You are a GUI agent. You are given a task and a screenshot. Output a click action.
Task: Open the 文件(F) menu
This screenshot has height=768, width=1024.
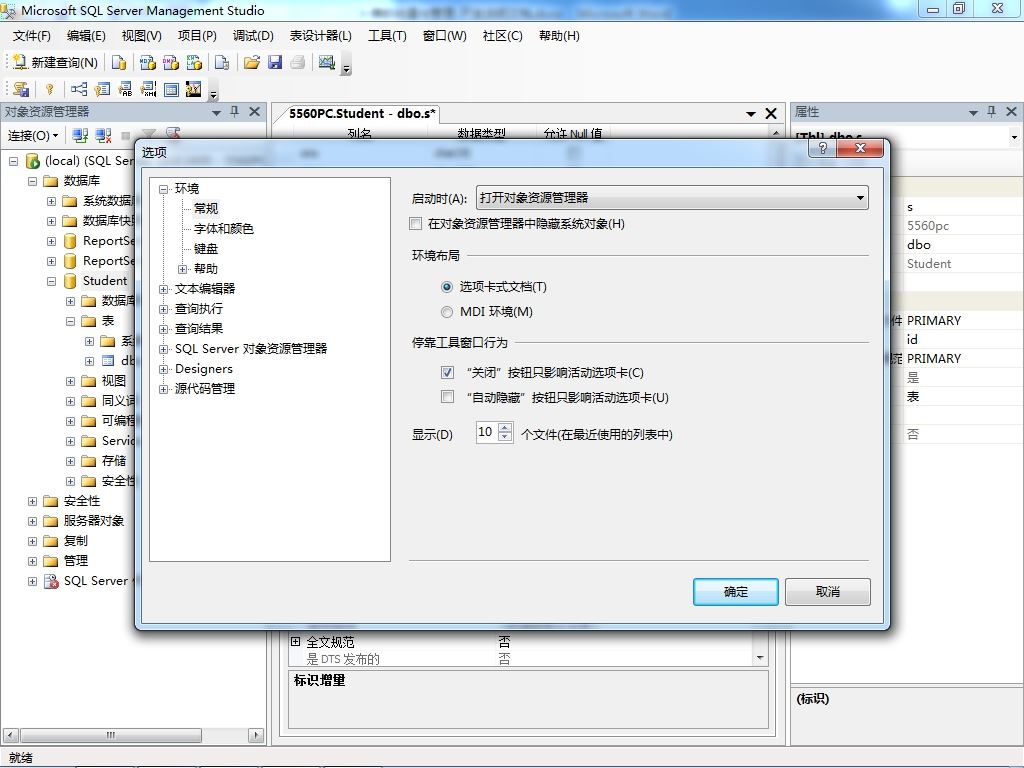[x=31, y=36]
